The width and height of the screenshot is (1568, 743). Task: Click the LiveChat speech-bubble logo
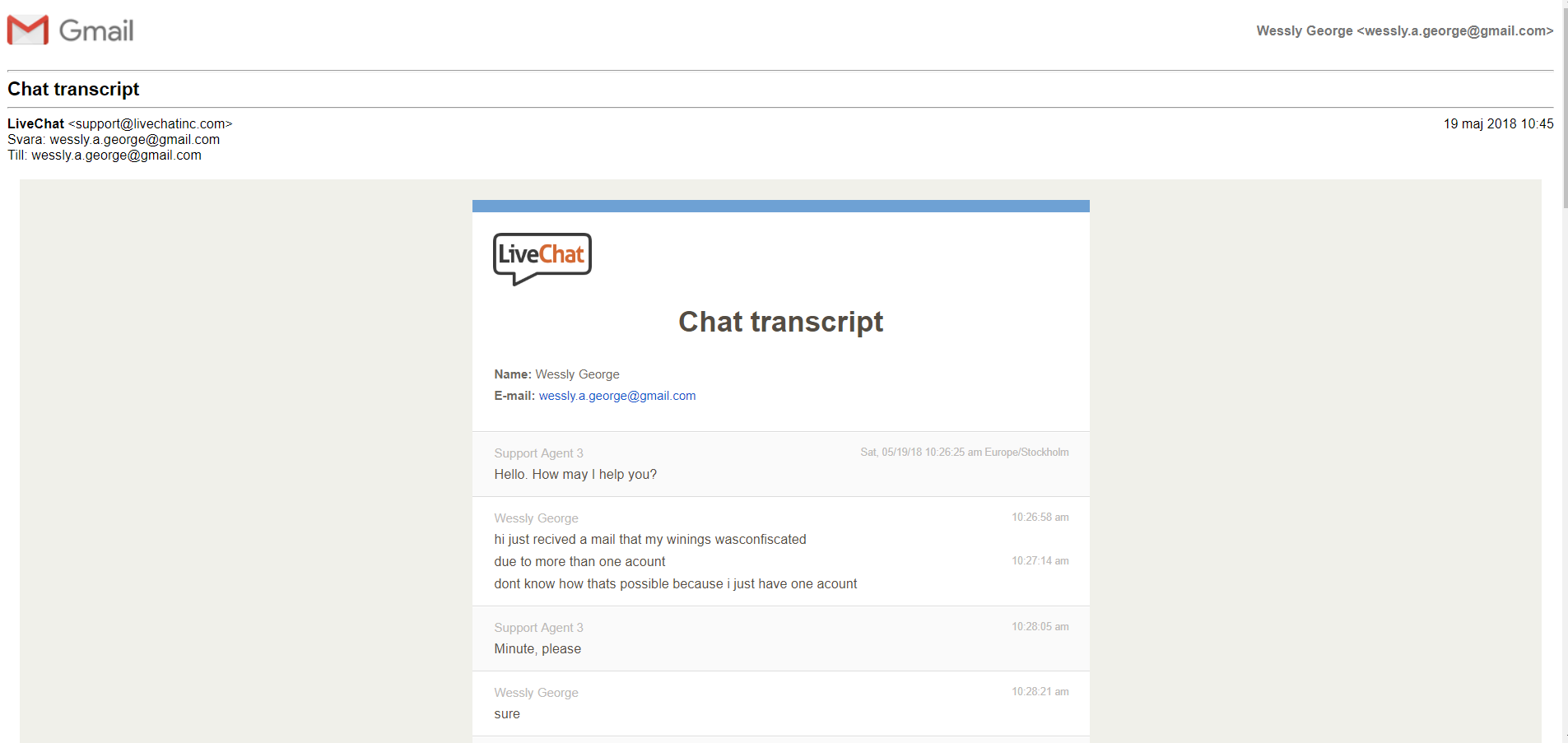[542, 259]
